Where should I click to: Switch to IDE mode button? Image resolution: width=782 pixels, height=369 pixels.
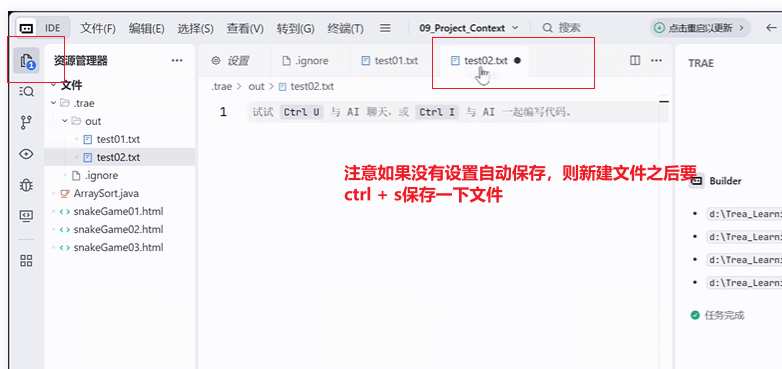(52, 28)
